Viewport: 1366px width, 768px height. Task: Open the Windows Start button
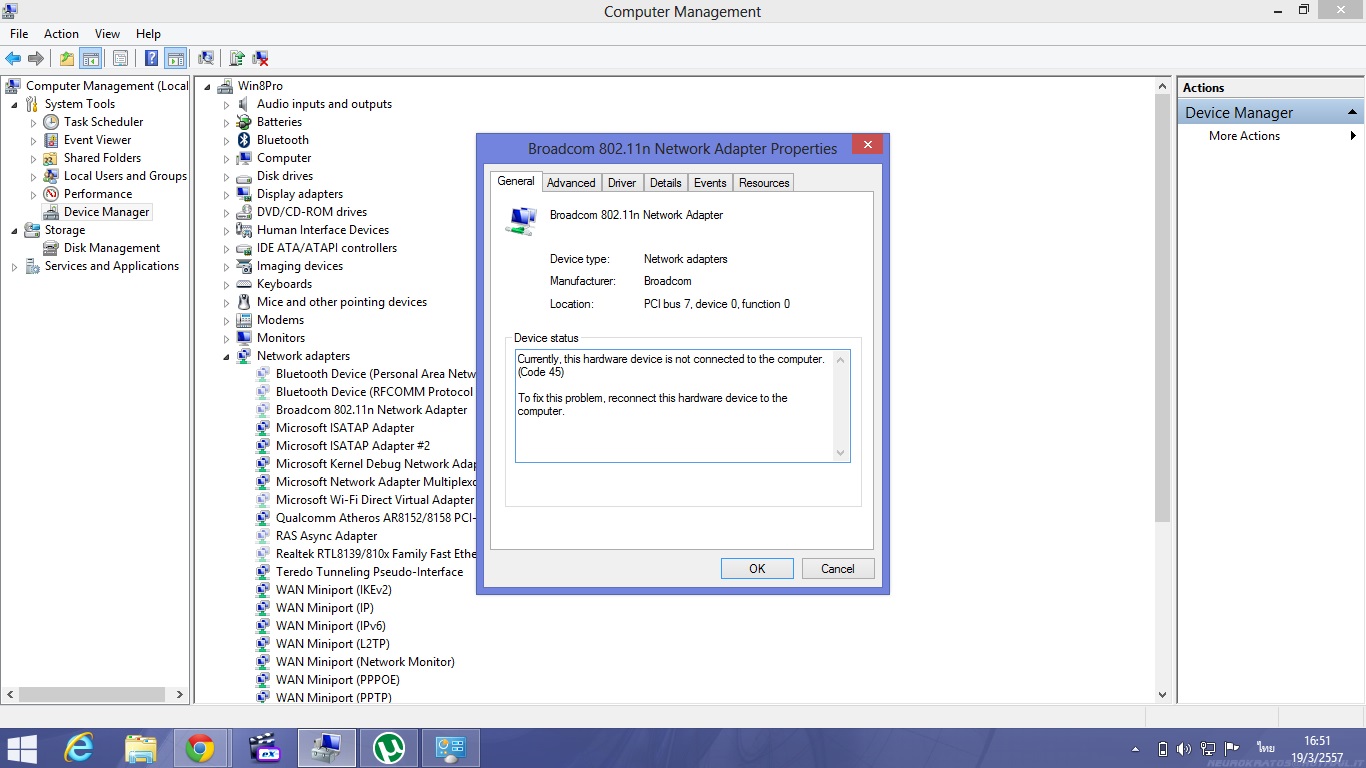click(22, 748)
